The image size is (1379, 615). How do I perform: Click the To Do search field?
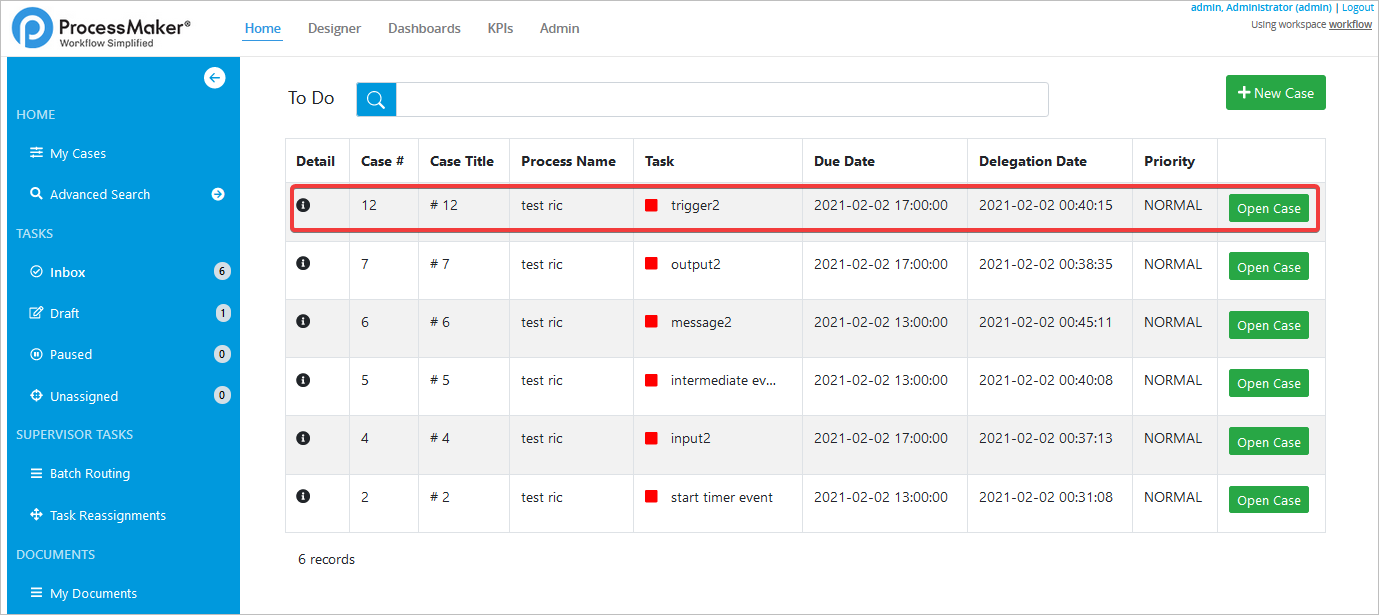tap(721, 99)
